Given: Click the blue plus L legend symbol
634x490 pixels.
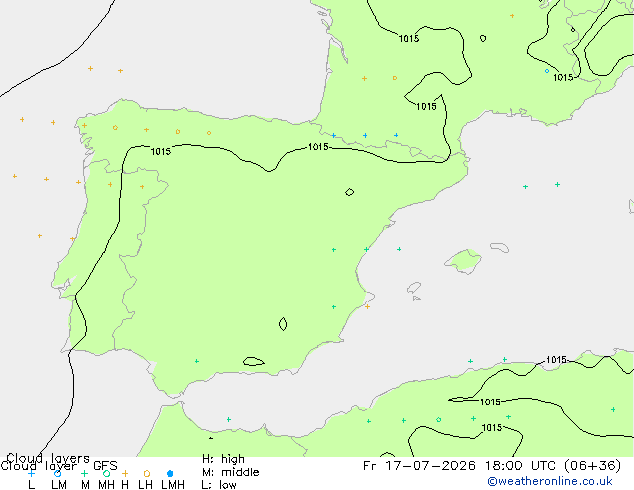Looking at the screenshot, I should [x=31, y=473].
